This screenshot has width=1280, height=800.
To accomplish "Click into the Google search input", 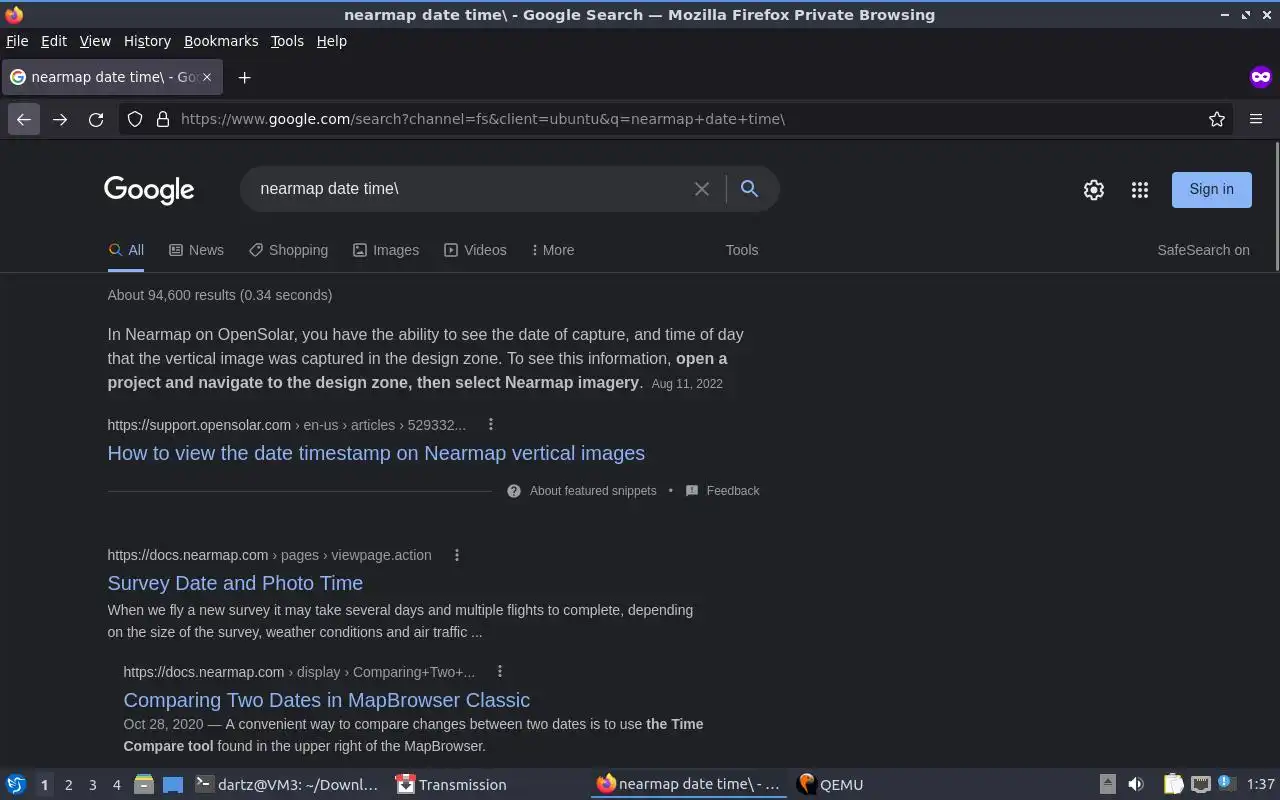I will (x=470, y=189).
